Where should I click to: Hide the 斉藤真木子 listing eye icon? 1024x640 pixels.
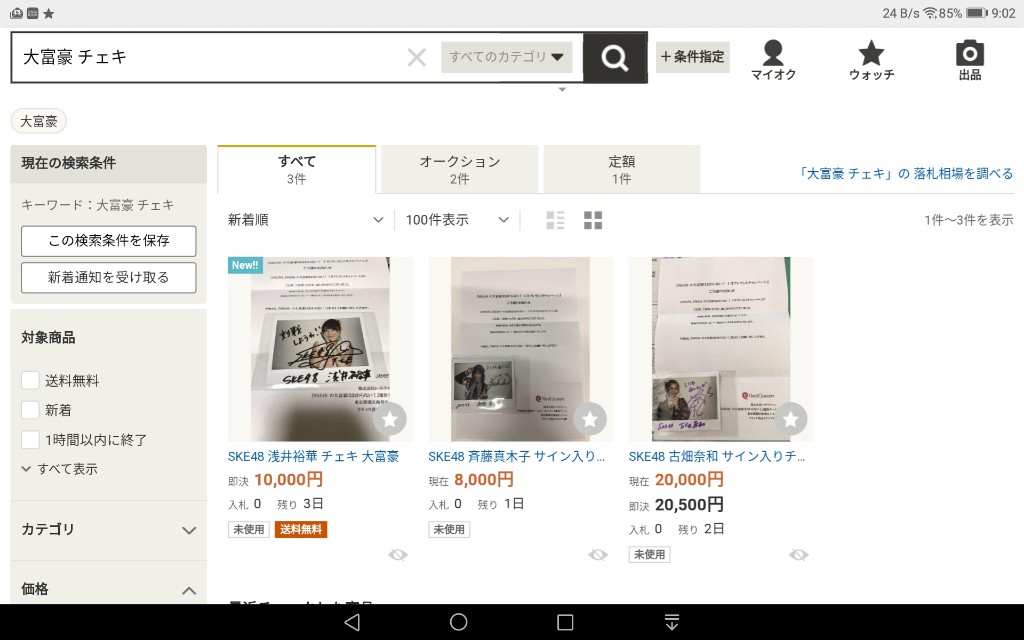tap(598, 555)
